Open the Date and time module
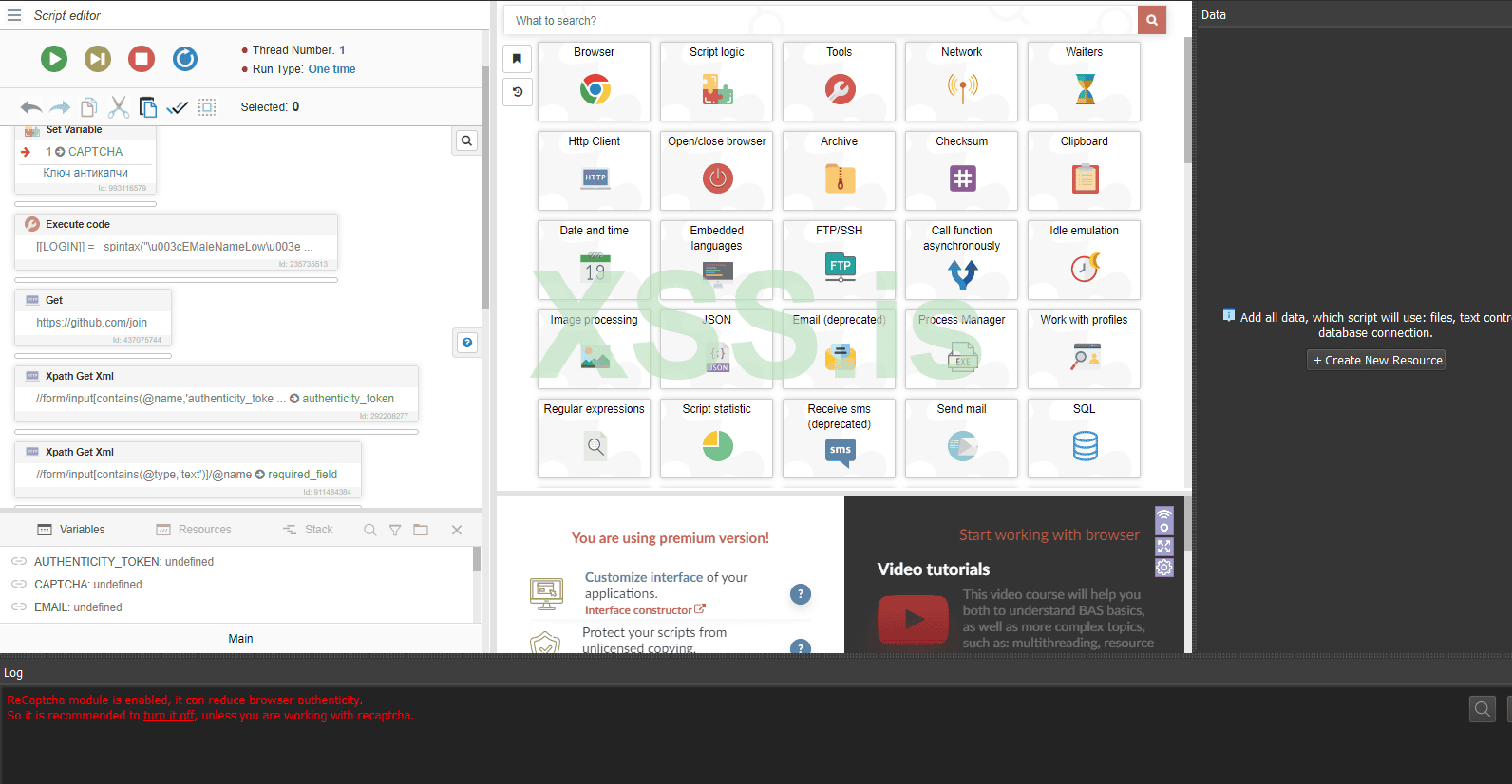Screen dimensions: 1512x784 595,260
